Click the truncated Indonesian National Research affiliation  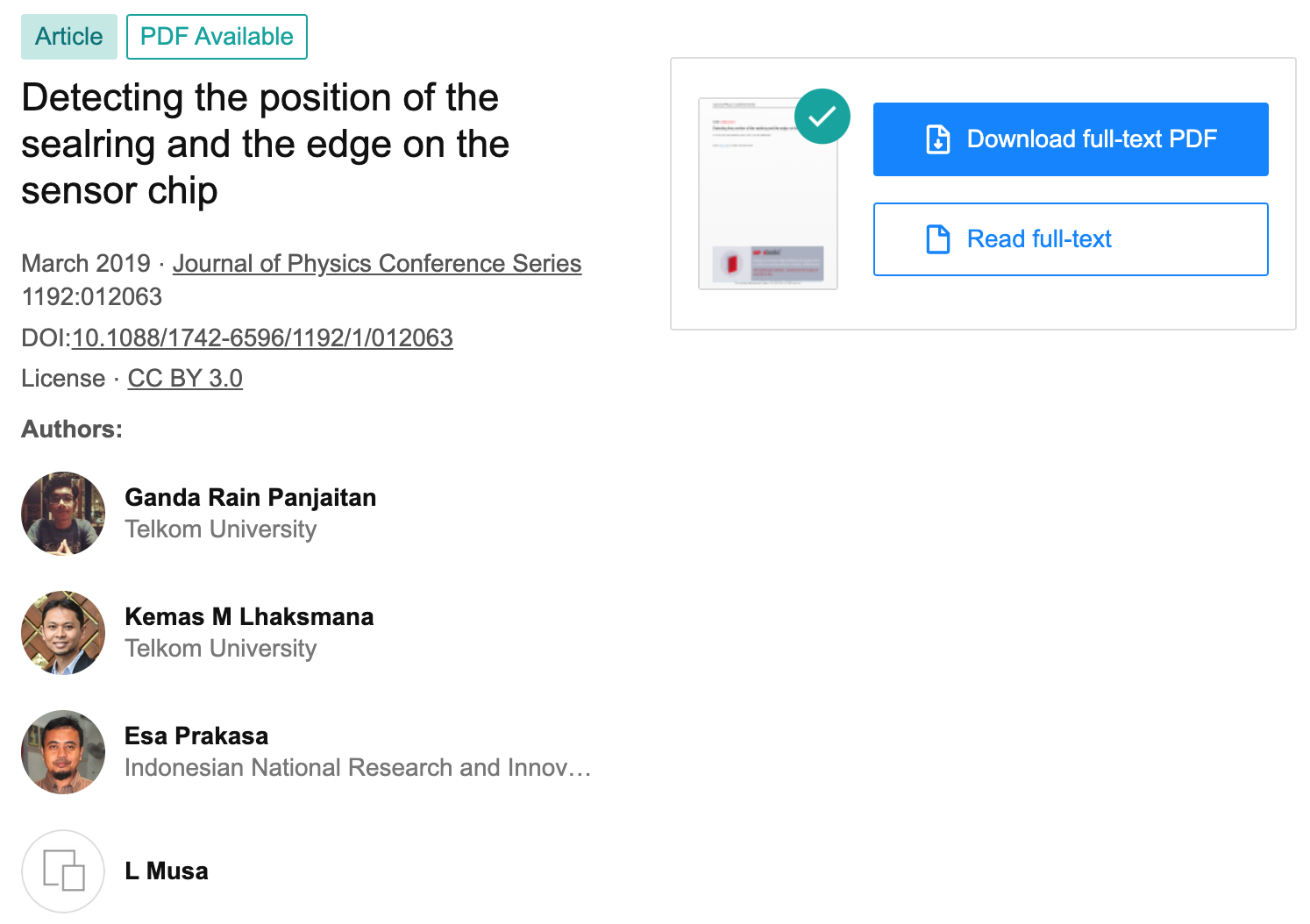(x=358, y=767)
